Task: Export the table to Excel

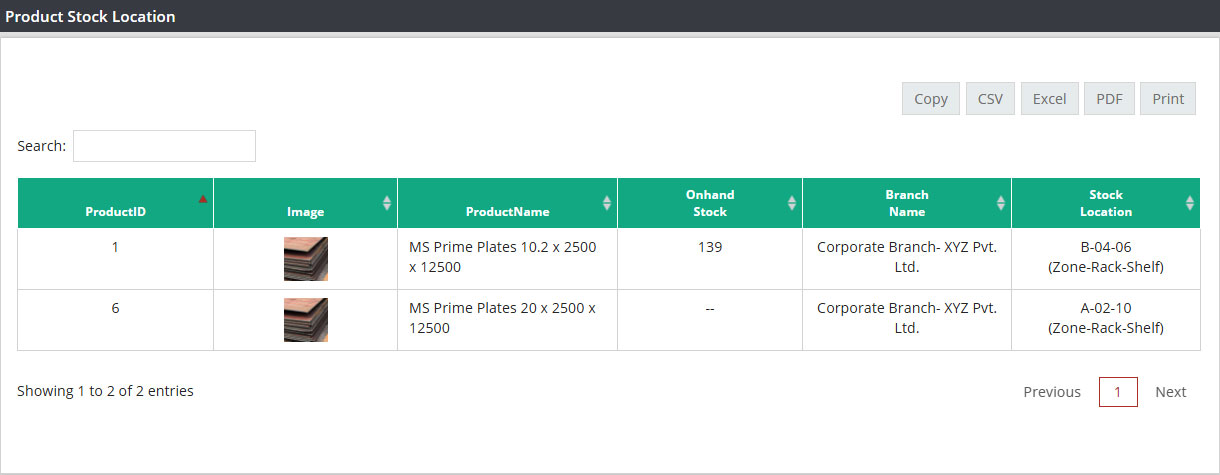Action: (x=1050, y=99)
